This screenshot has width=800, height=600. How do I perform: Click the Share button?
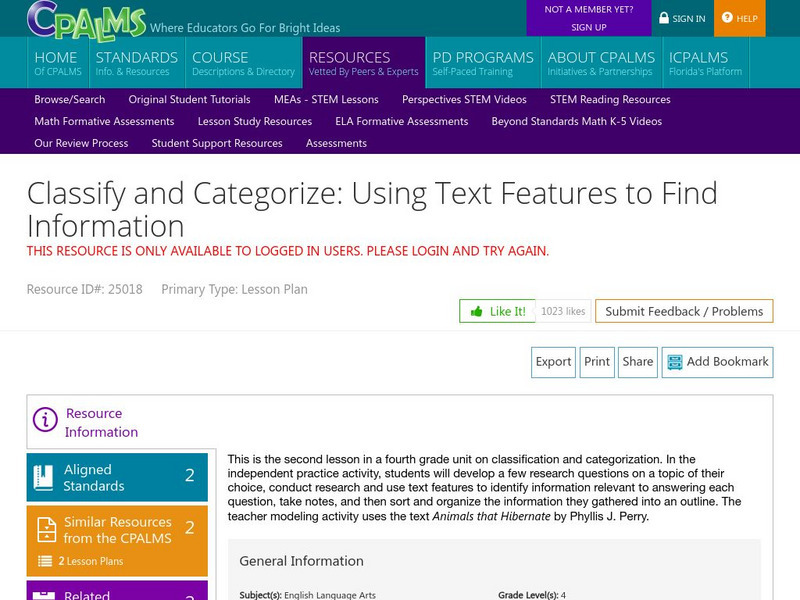click(x=637, y=362)
